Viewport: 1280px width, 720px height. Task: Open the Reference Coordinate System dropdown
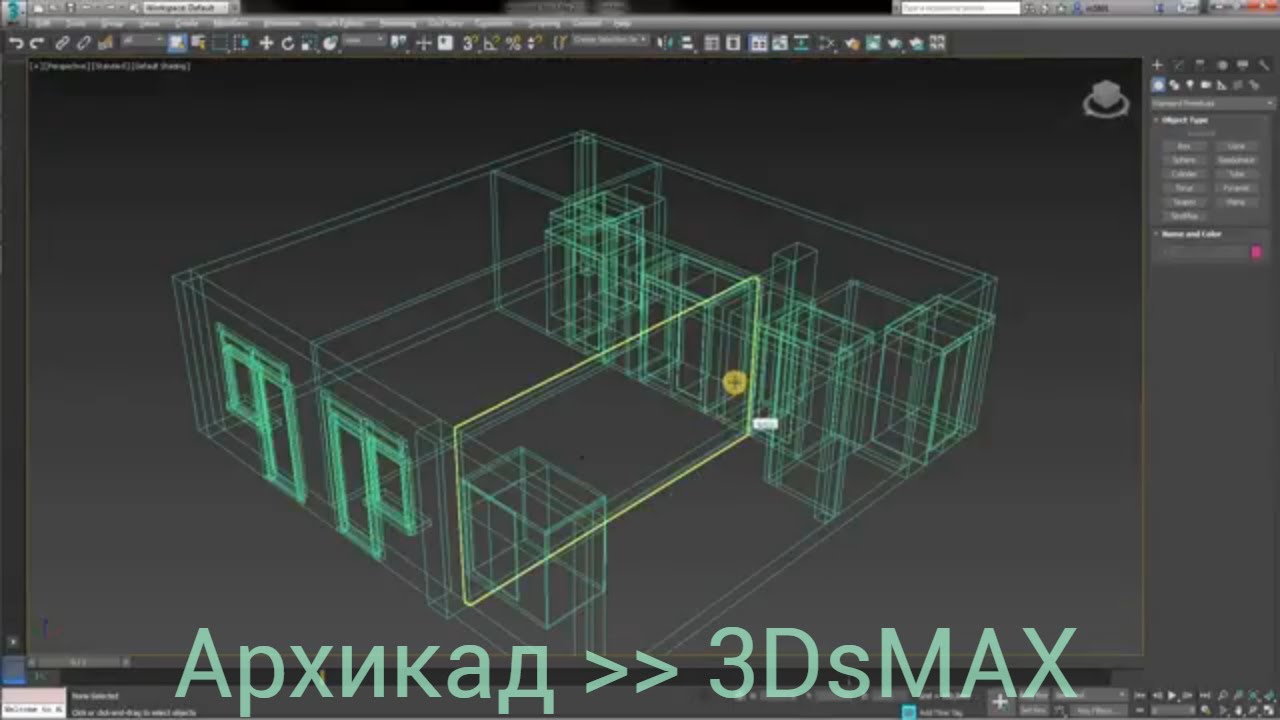click(x=364, y=42)
